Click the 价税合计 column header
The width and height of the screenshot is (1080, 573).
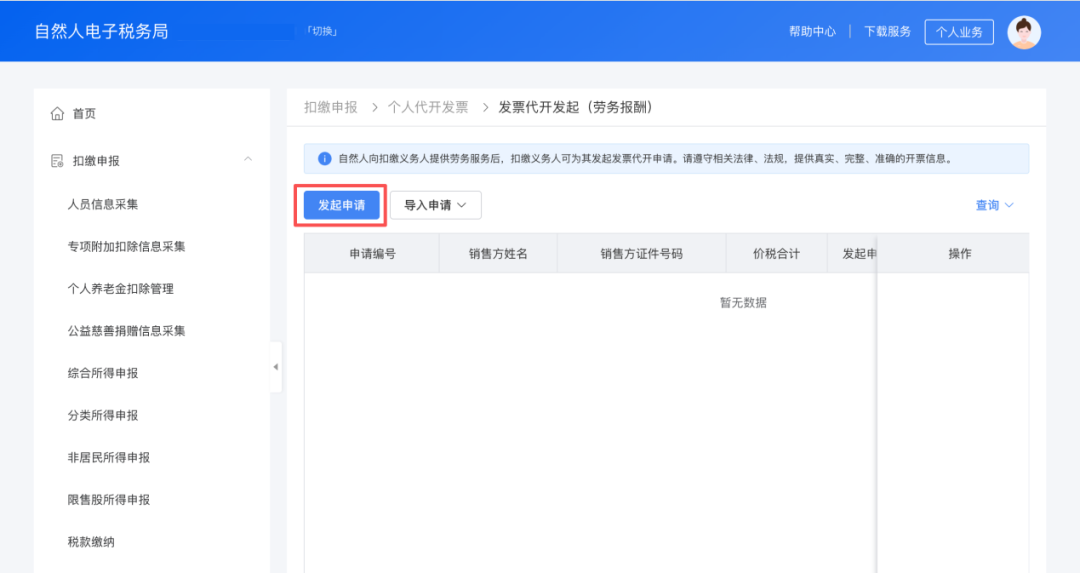(776, 253)
